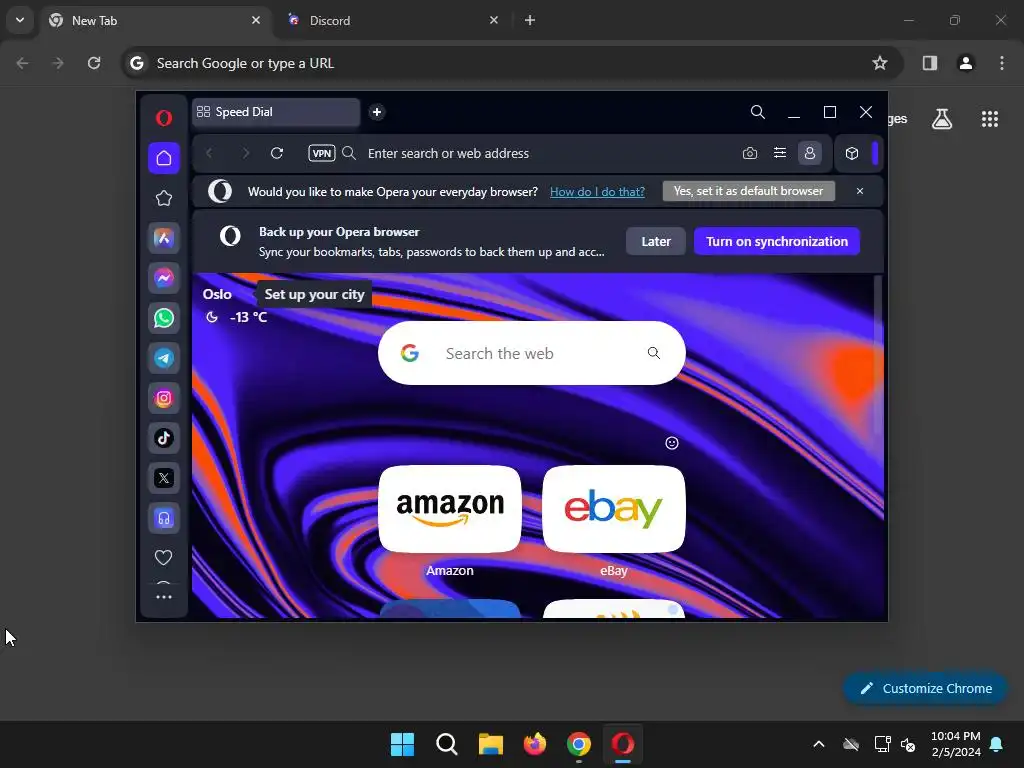The height and width of the screenshot is (768, 1024).
Task: Expand system tray hidden icons chevron
Action: [x=819, y=744]
